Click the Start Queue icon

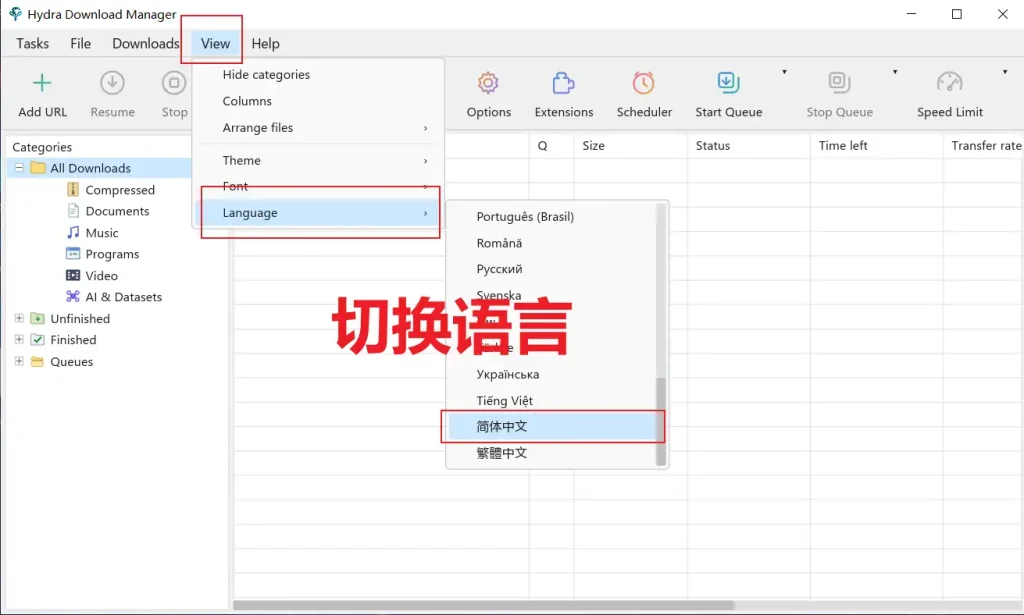[x=728, y=83]
